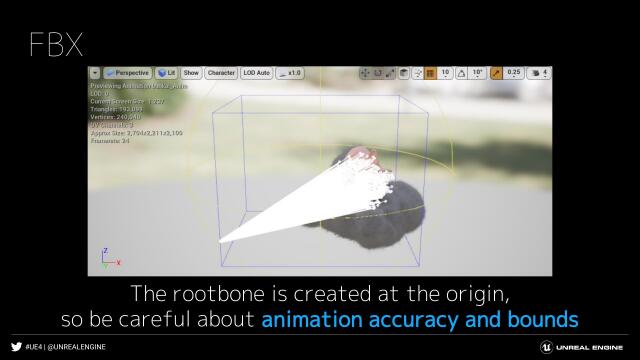Click the Vertices count text
This screenshot has height=360, width=640.
116,117
